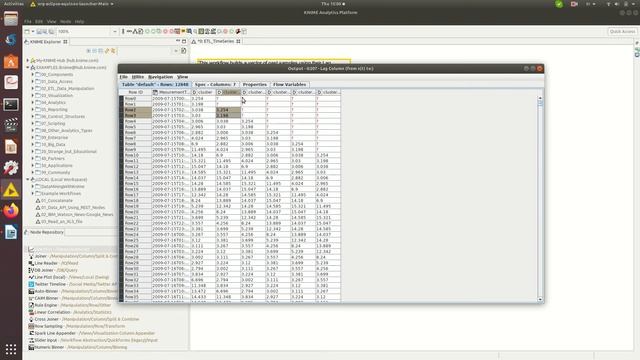
Task: Select the Node Repository panel tab
Action: [x=44, y=232]
